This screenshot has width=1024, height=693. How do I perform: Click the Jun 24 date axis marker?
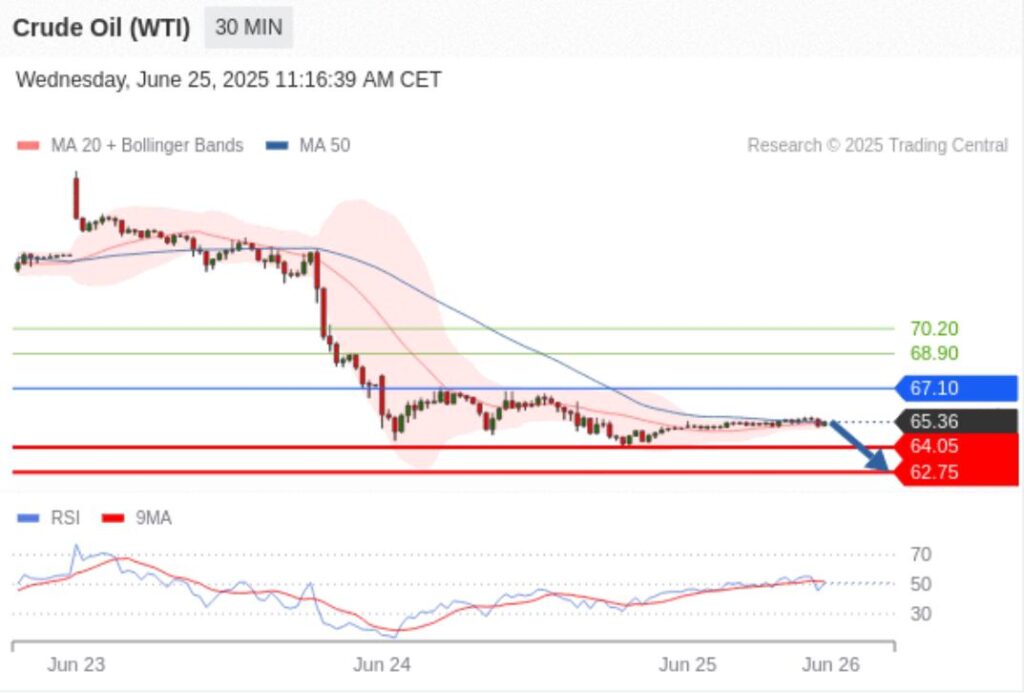[383, 665]
